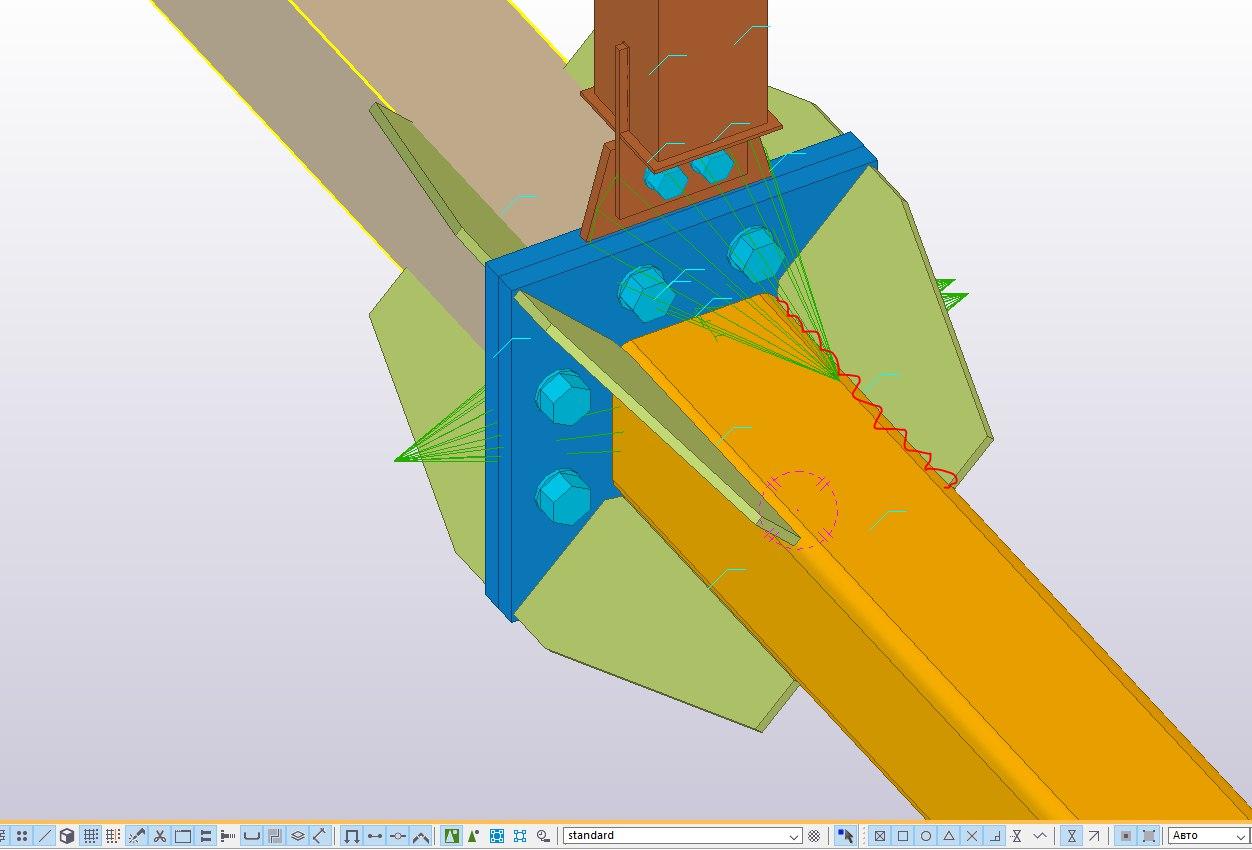Toggle snap to lines and edges hourglass icon

point(1072,836)
